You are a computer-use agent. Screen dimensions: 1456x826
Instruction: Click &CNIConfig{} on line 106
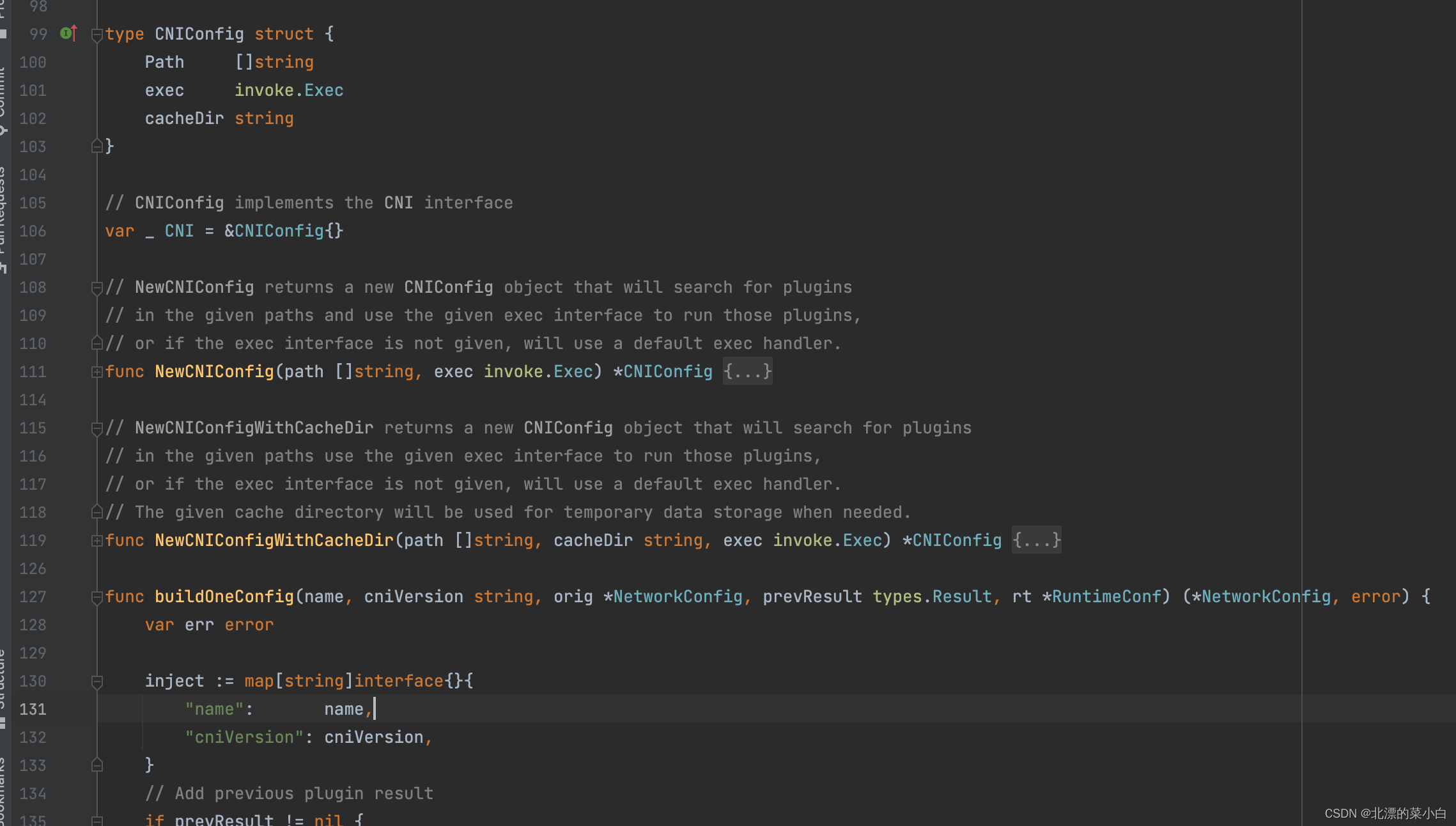[x=284, y=231]
